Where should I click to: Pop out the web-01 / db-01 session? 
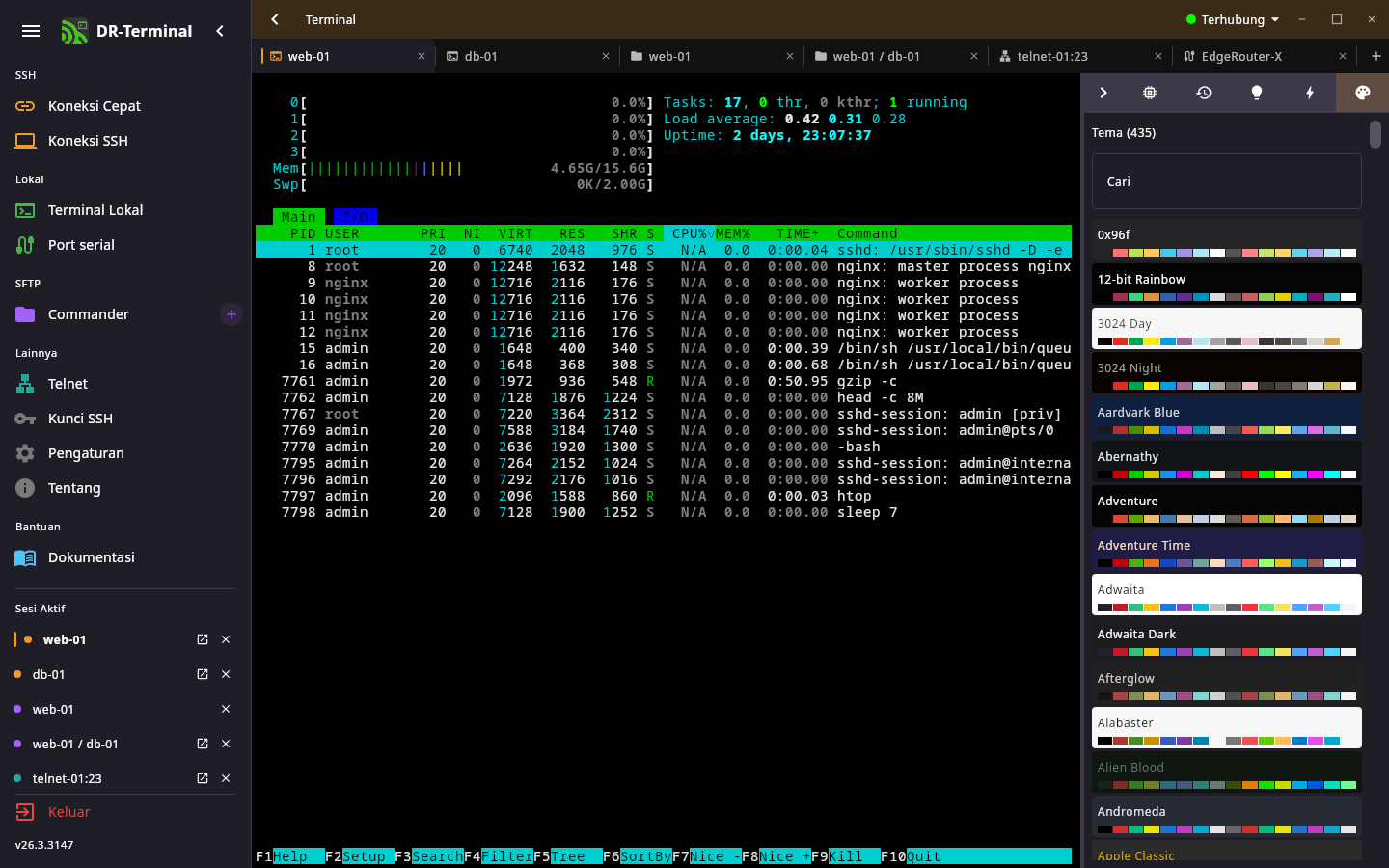(x=203, y=744)
